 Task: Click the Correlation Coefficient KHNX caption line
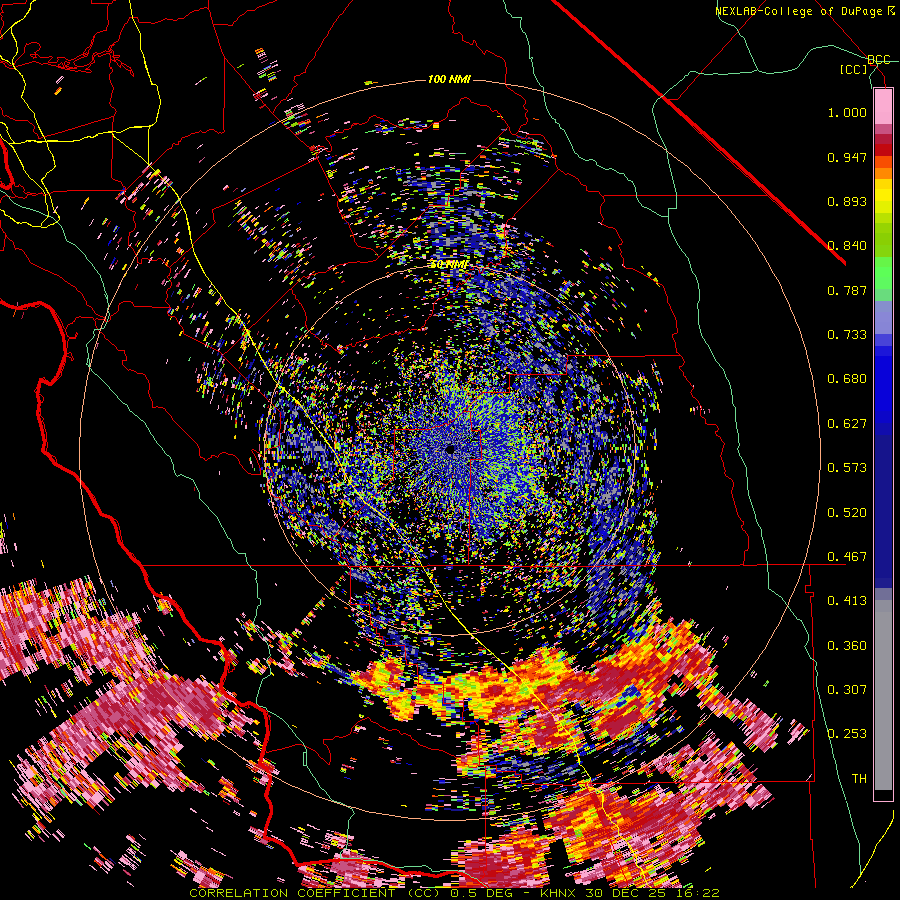click(454, 893)
